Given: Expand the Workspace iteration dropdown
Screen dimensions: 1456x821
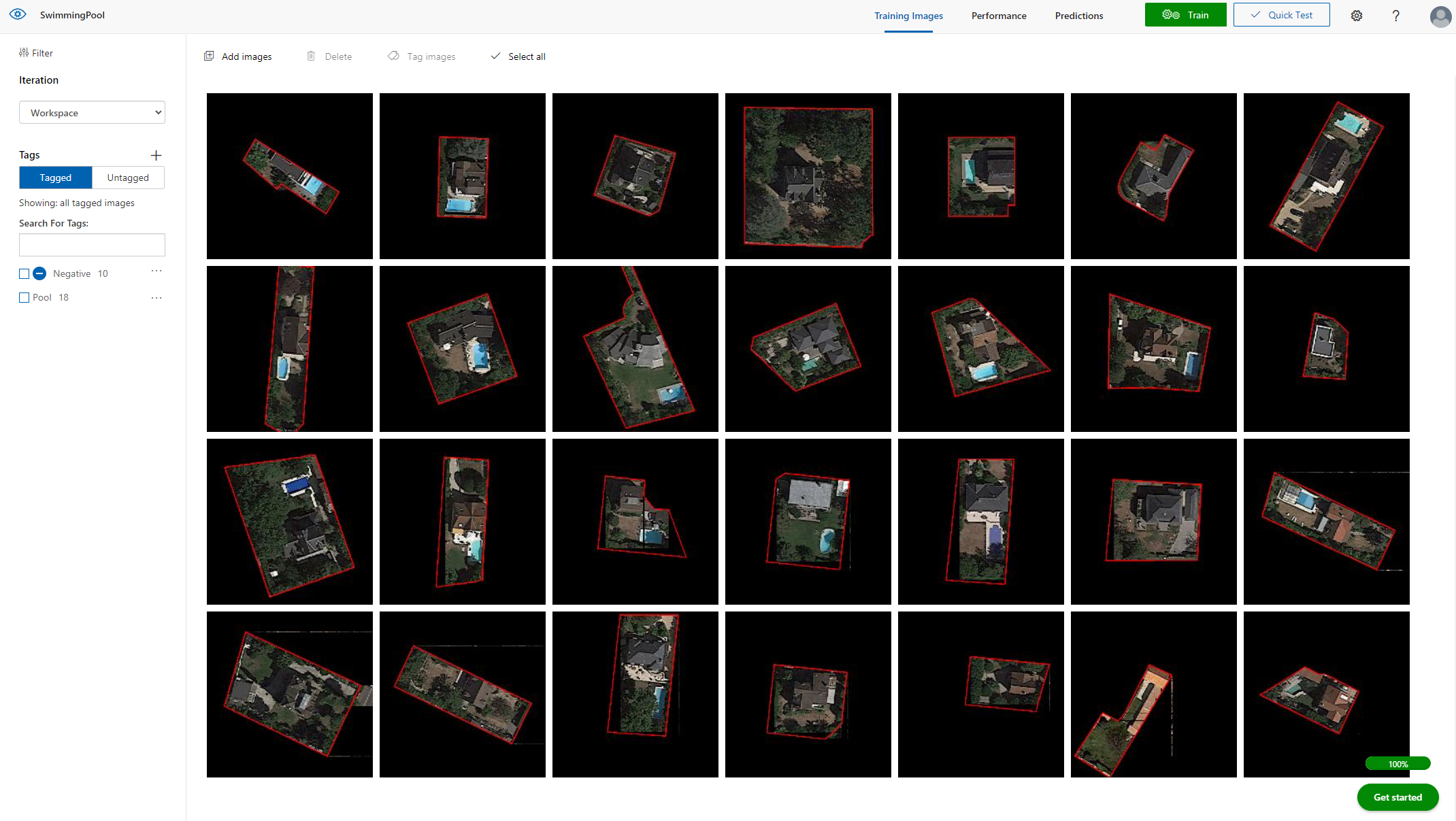Looking at the screenshot, I should [x=92, y=113].
